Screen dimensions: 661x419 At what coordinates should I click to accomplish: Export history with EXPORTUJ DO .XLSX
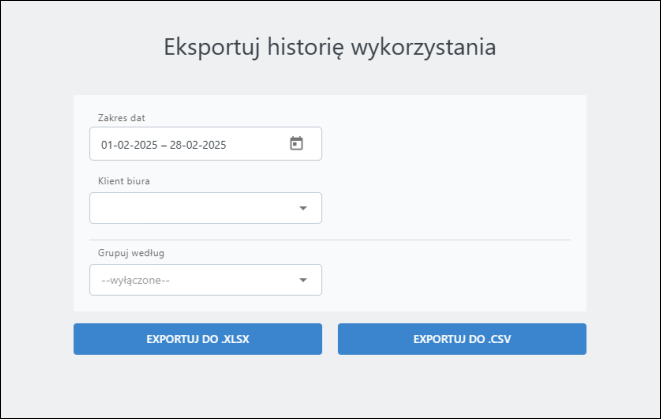(197, 339)
